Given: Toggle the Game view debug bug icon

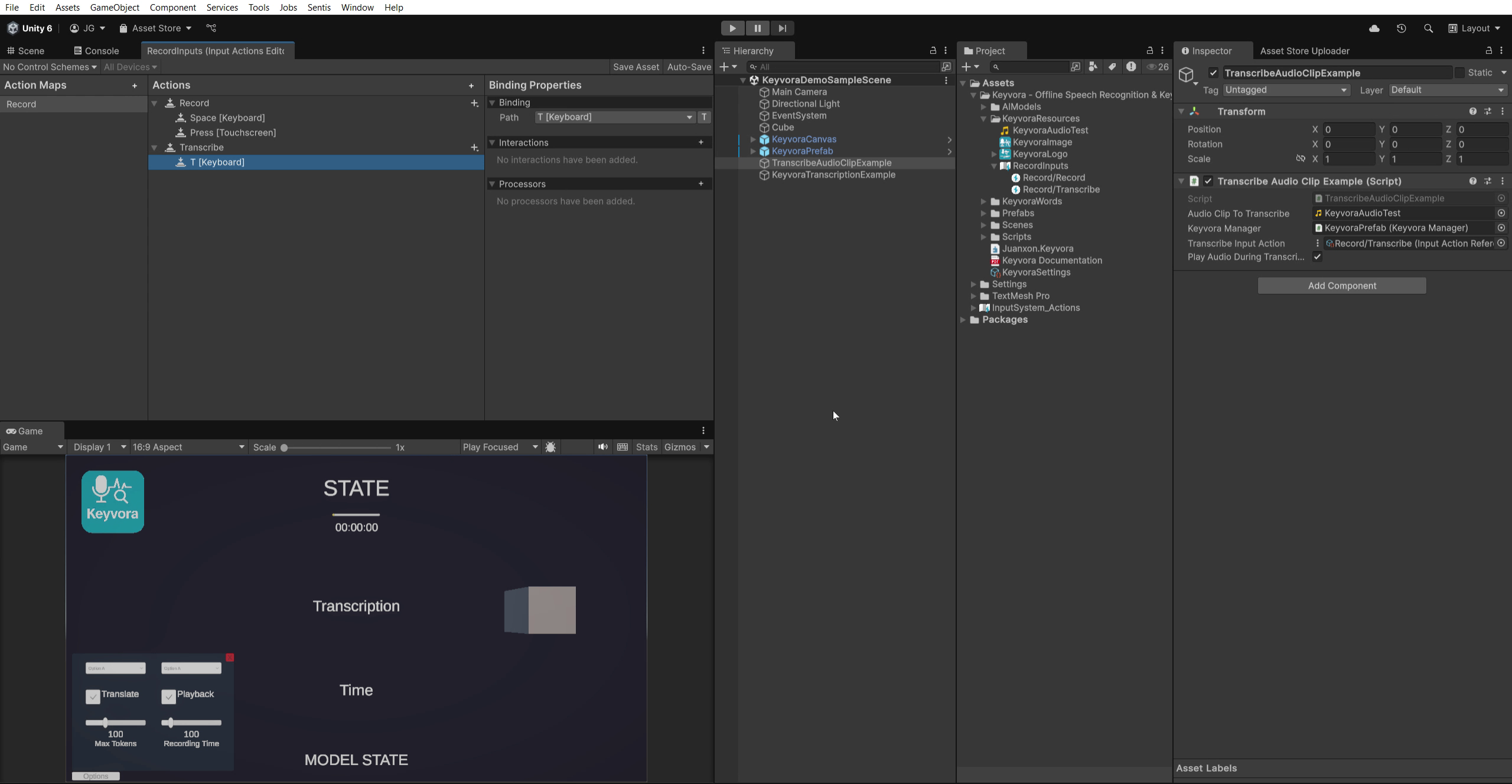Looking at the screenshot, I should tap(550, 447).
